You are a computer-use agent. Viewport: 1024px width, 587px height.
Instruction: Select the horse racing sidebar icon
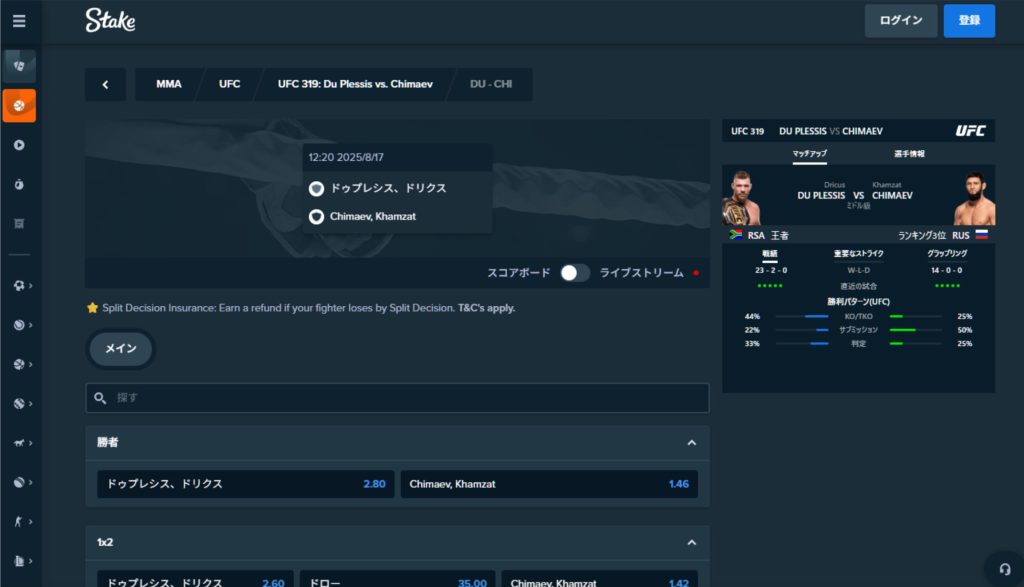(x=18, y=443)
